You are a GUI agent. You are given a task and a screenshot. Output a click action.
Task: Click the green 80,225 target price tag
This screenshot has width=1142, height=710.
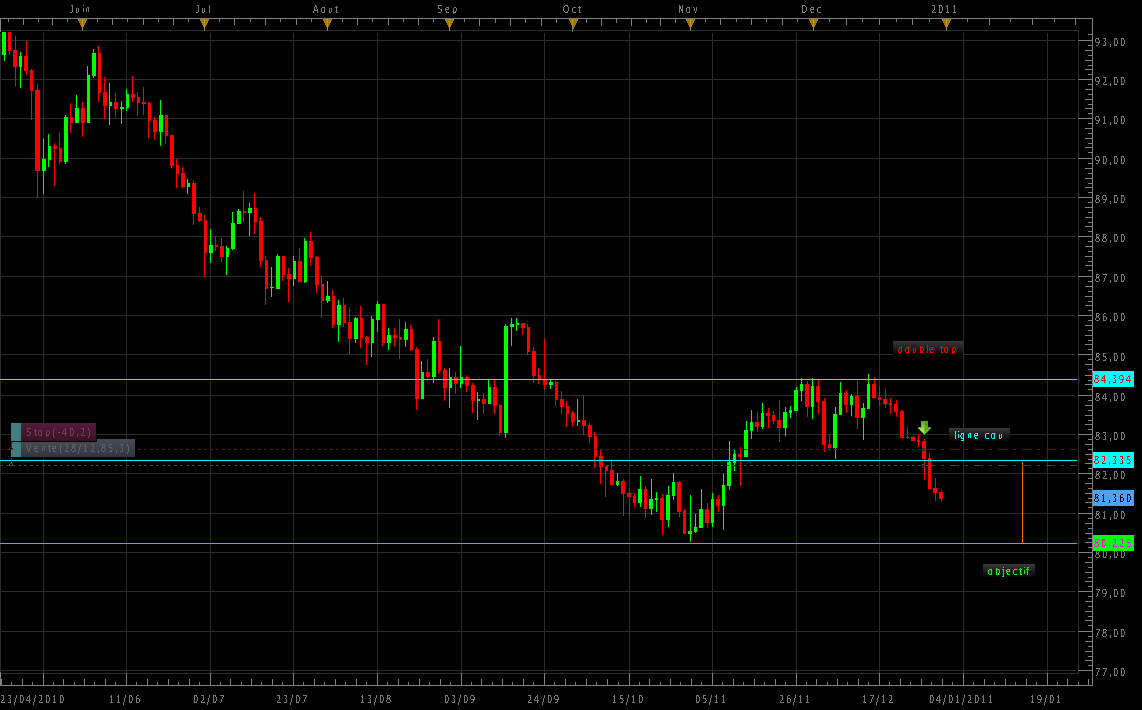coord(1113,543)
